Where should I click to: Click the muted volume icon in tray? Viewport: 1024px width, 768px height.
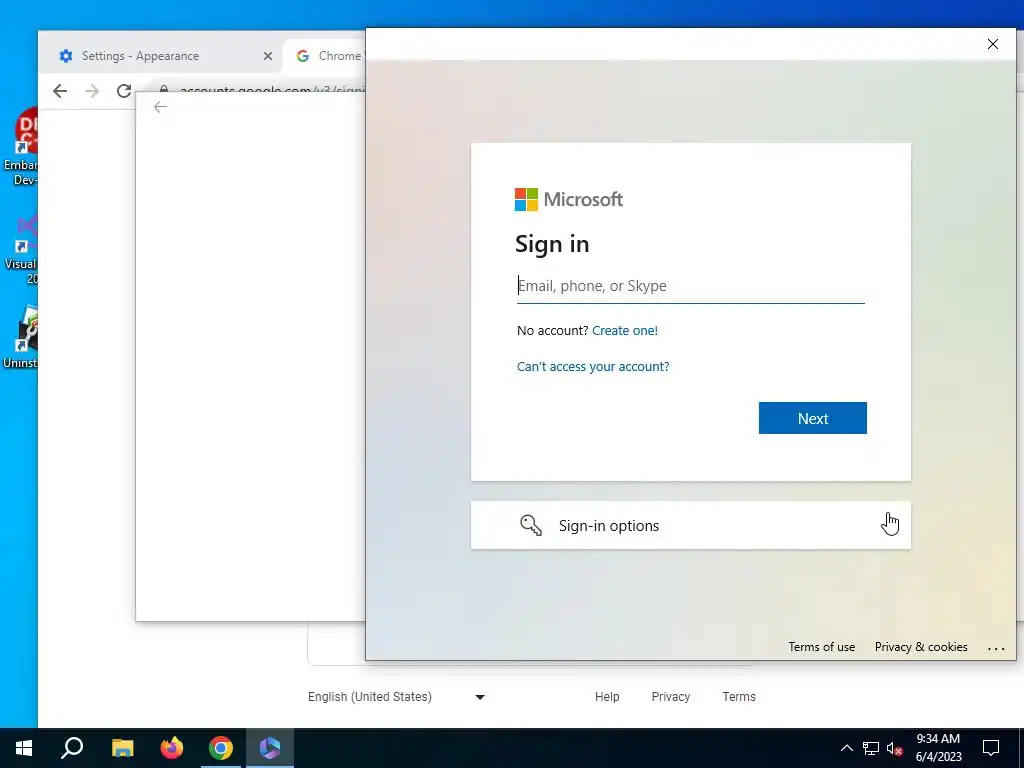pyautogui.click(x=895, y=748)
